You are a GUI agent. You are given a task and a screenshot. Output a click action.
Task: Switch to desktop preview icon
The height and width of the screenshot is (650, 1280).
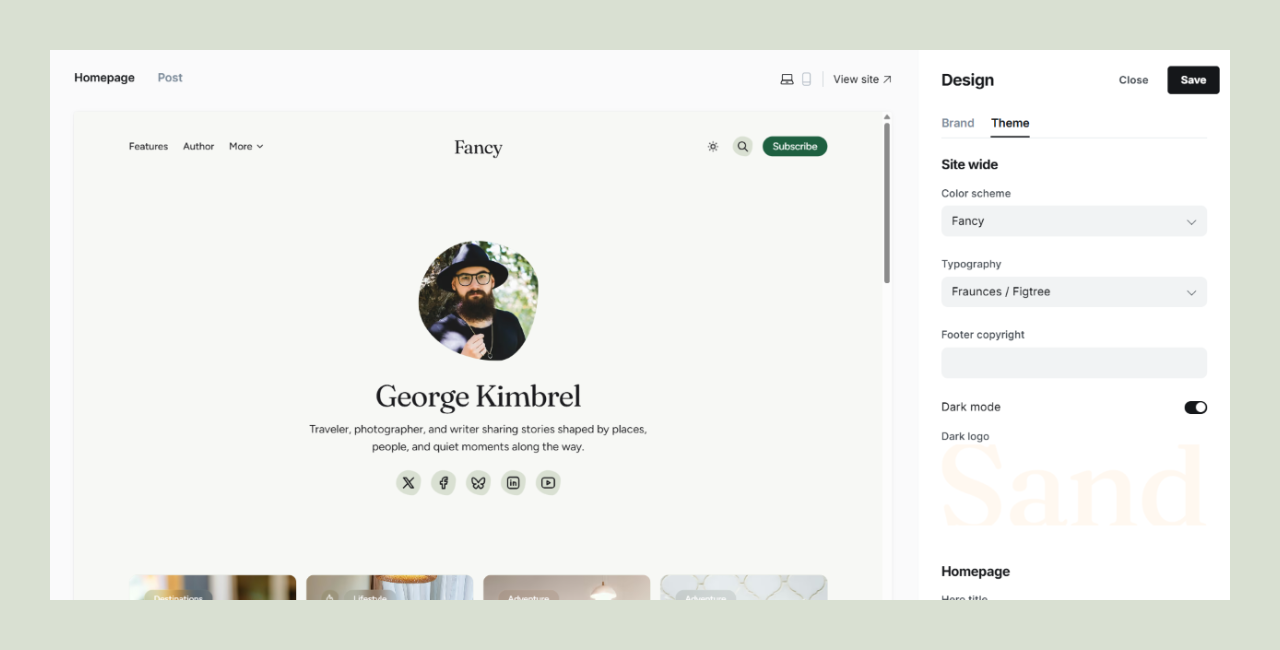point(787,79)
